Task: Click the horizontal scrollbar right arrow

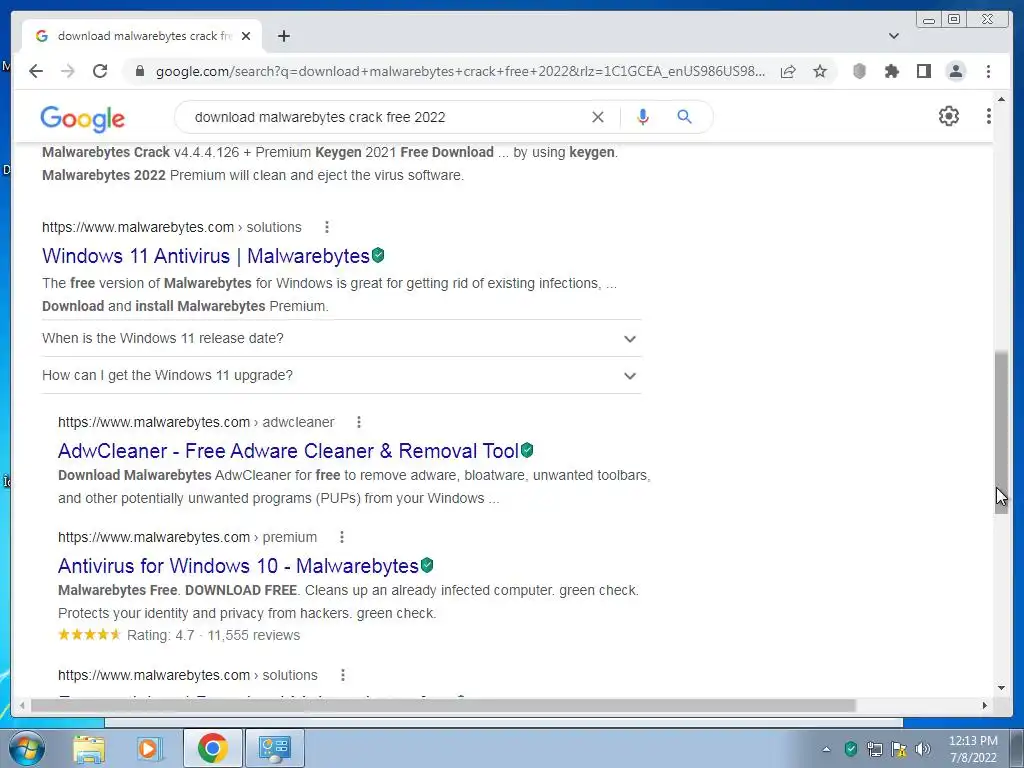Action: pyautogui.click(x=985, y=705)
